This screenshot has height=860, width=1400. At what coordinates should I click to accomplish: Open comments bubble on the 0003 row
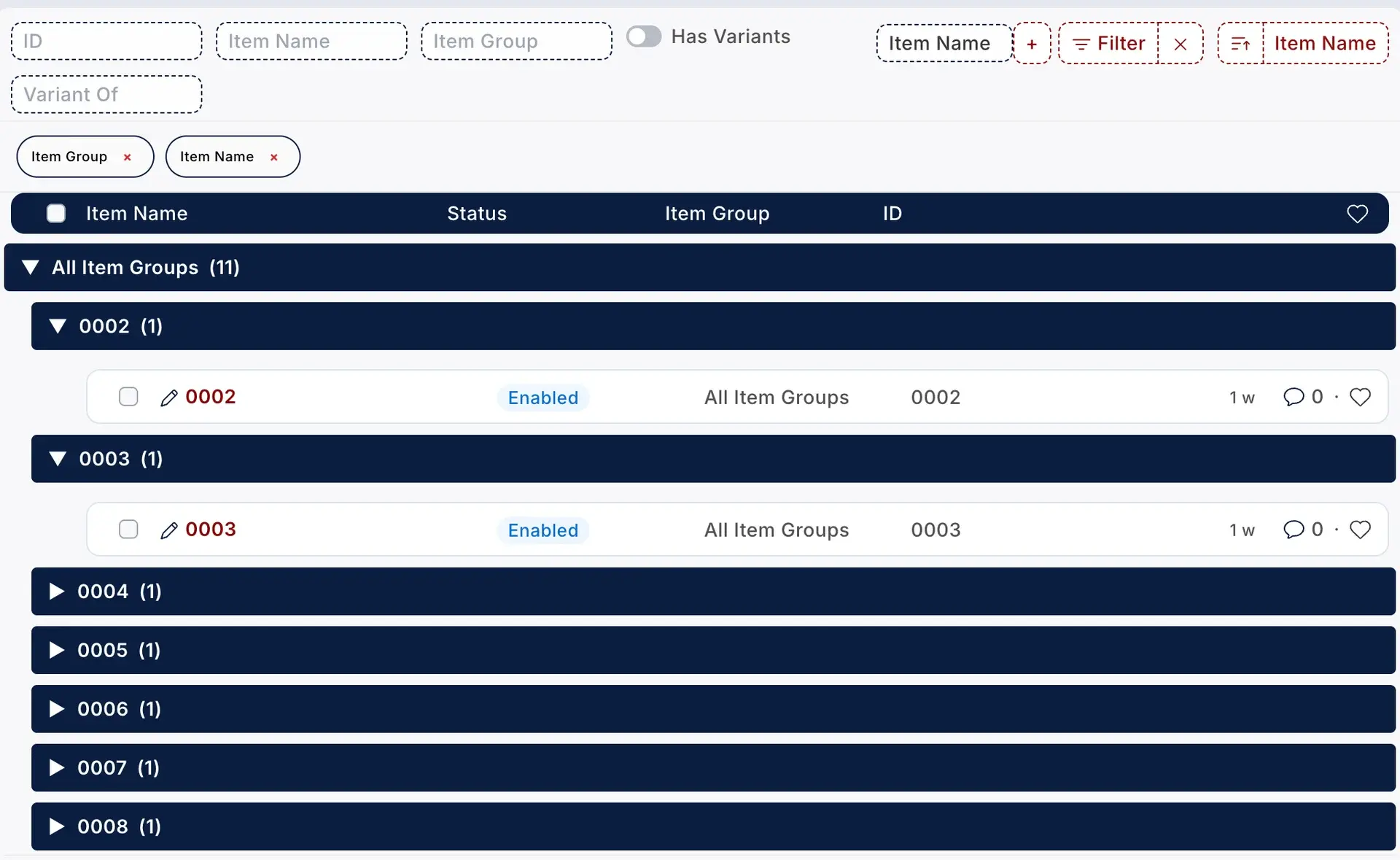pyautogui.click(x=1294, y=530)
